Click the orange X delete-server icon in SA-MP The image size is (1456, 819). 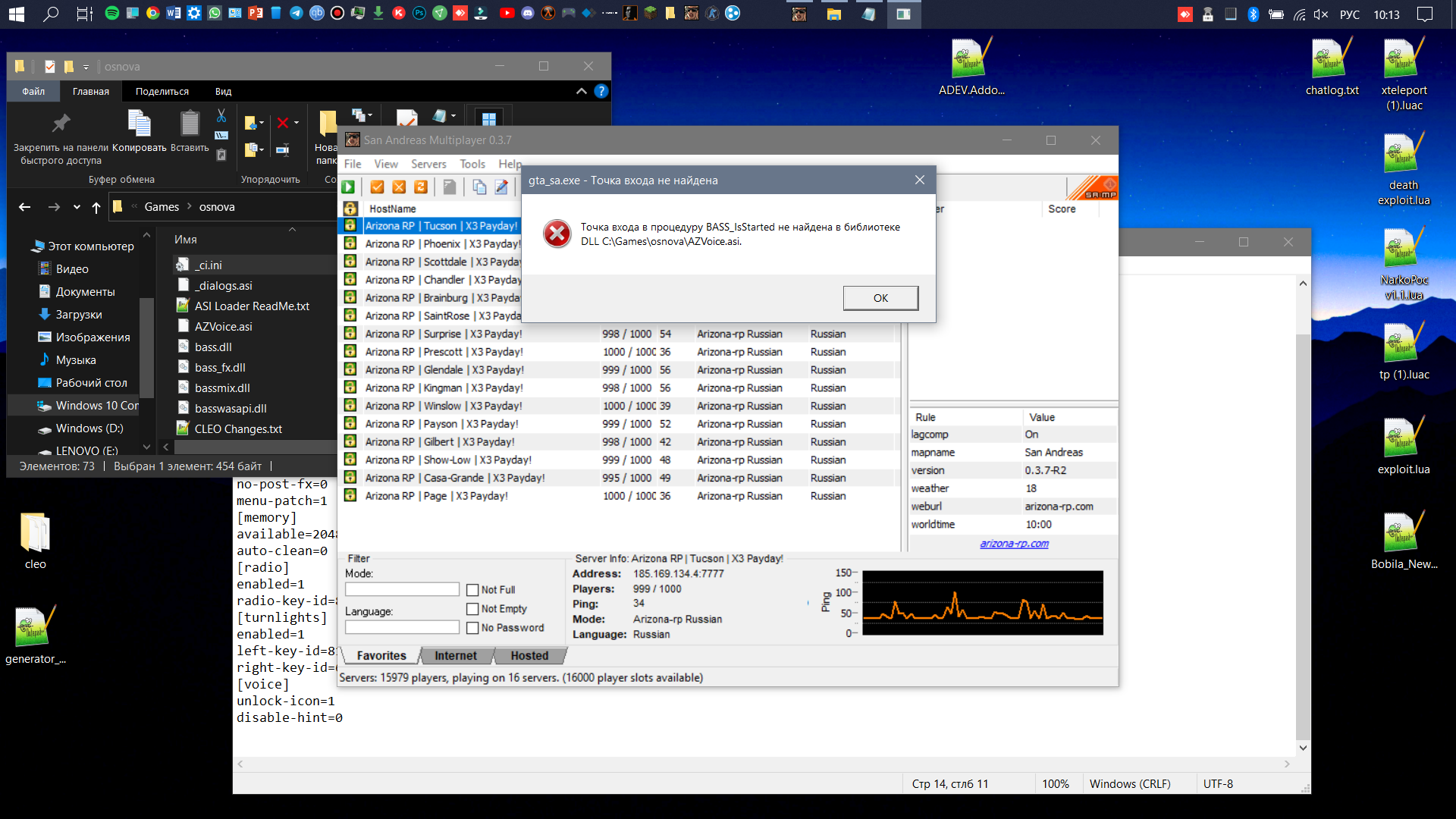tap(399, 187)
